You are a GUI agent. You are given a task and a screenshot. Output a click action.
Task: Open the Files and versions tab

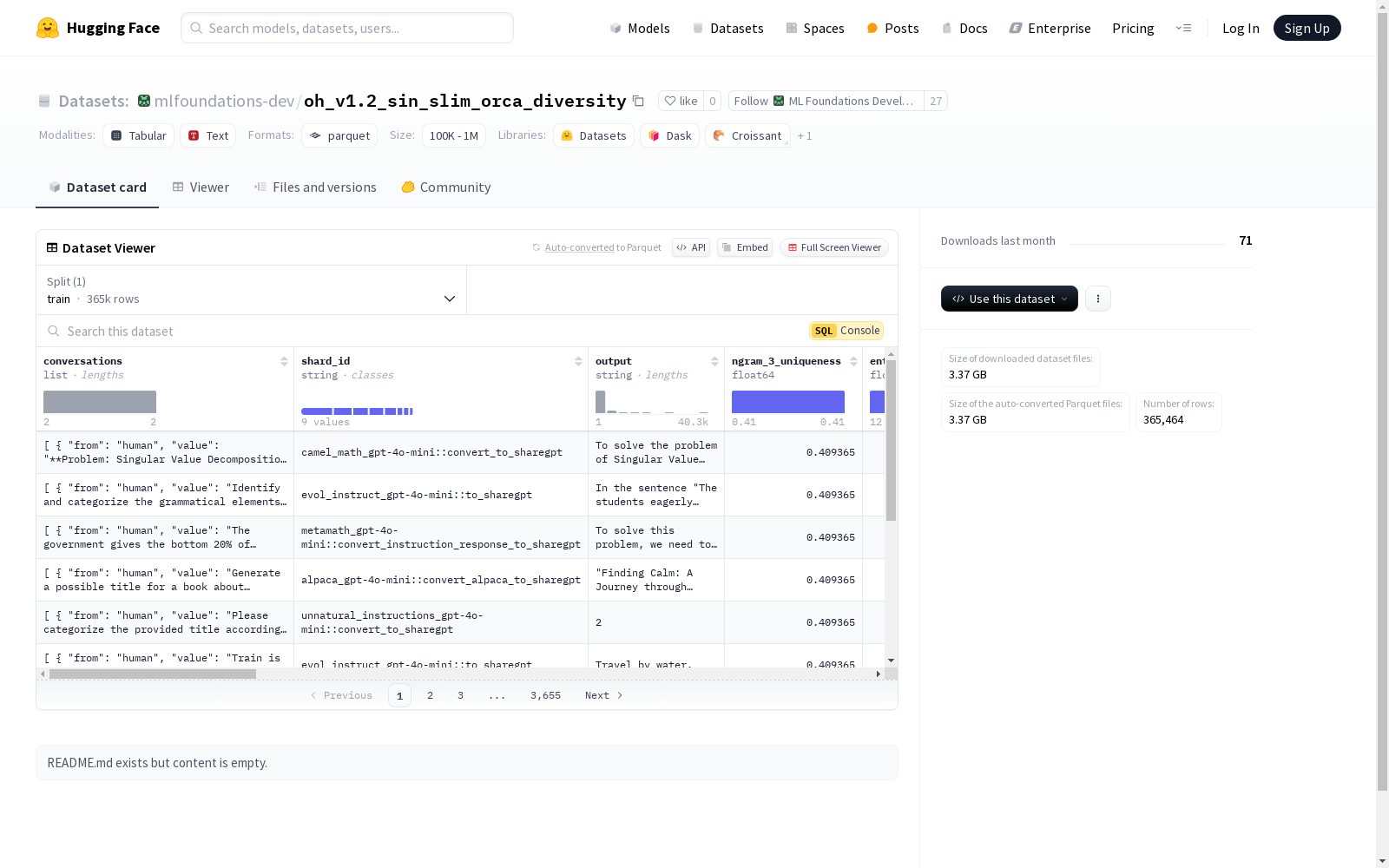pyautogui.click(x=315, y=187)
